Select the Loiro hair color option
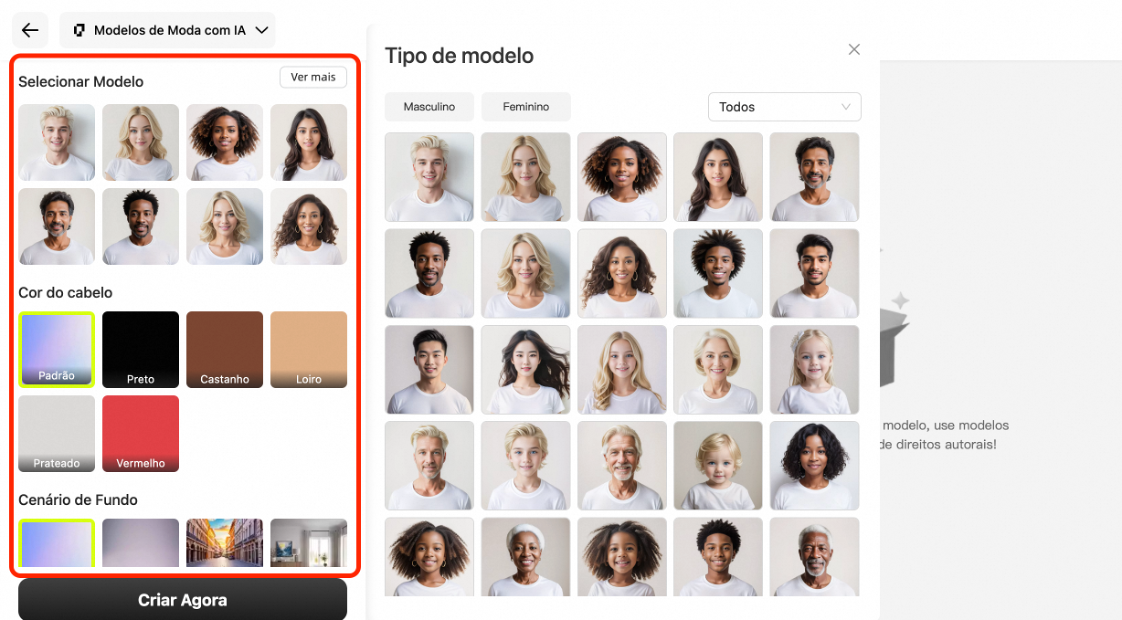This screenshot has height=620, width=1122. click(x=308, y=349)
